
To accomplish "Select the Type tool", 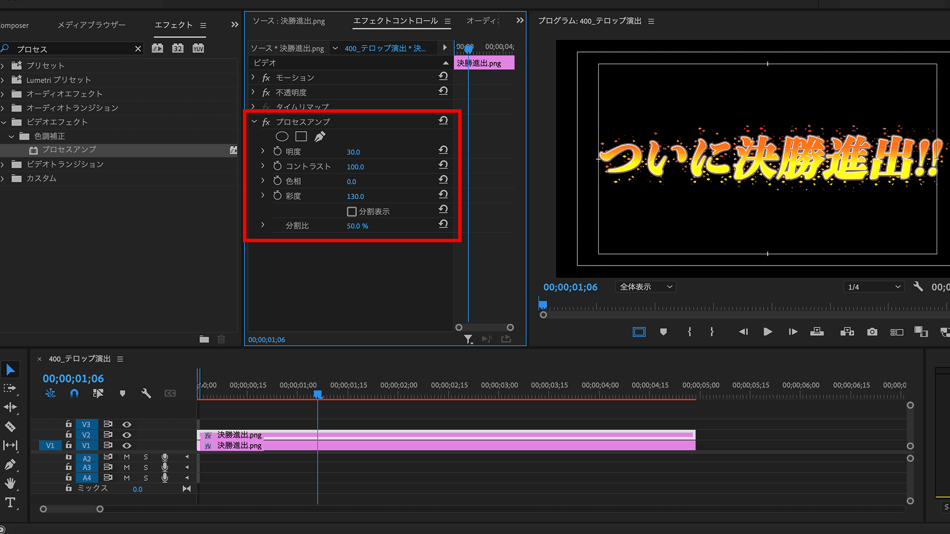I will 10,503.
